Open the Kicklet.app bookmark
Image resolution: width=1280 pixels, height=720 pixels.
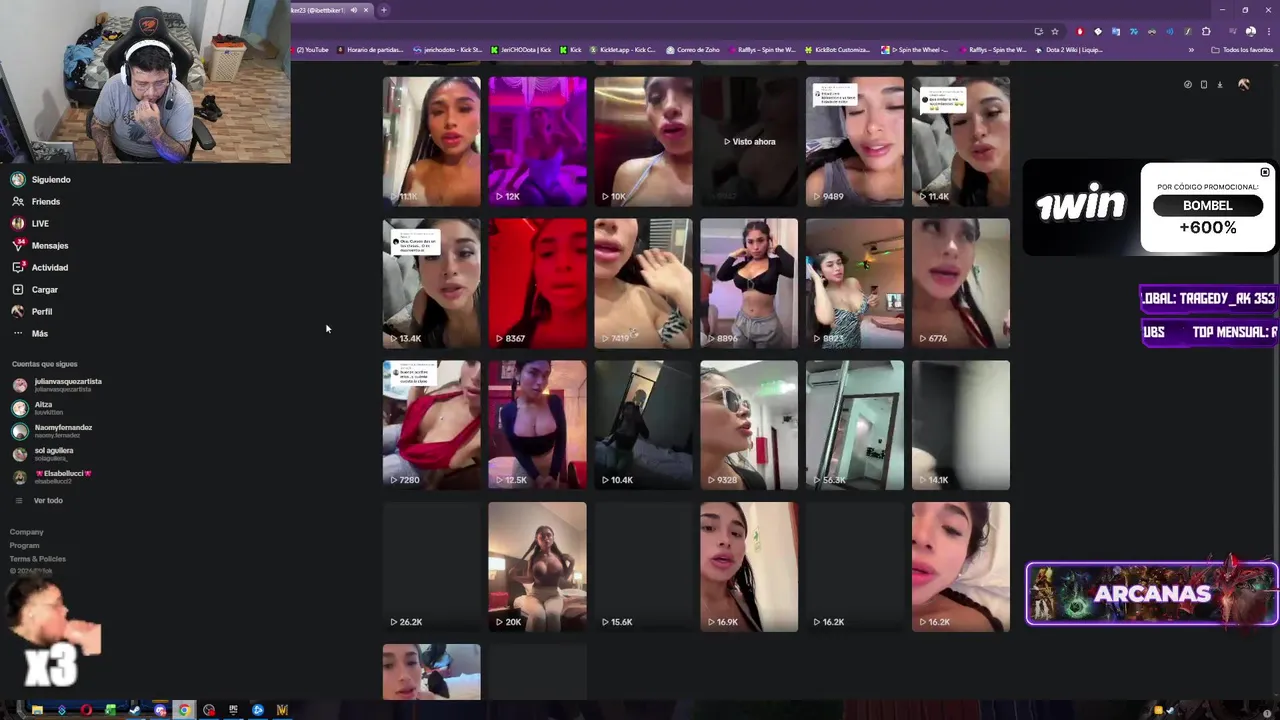click(623, 50)
